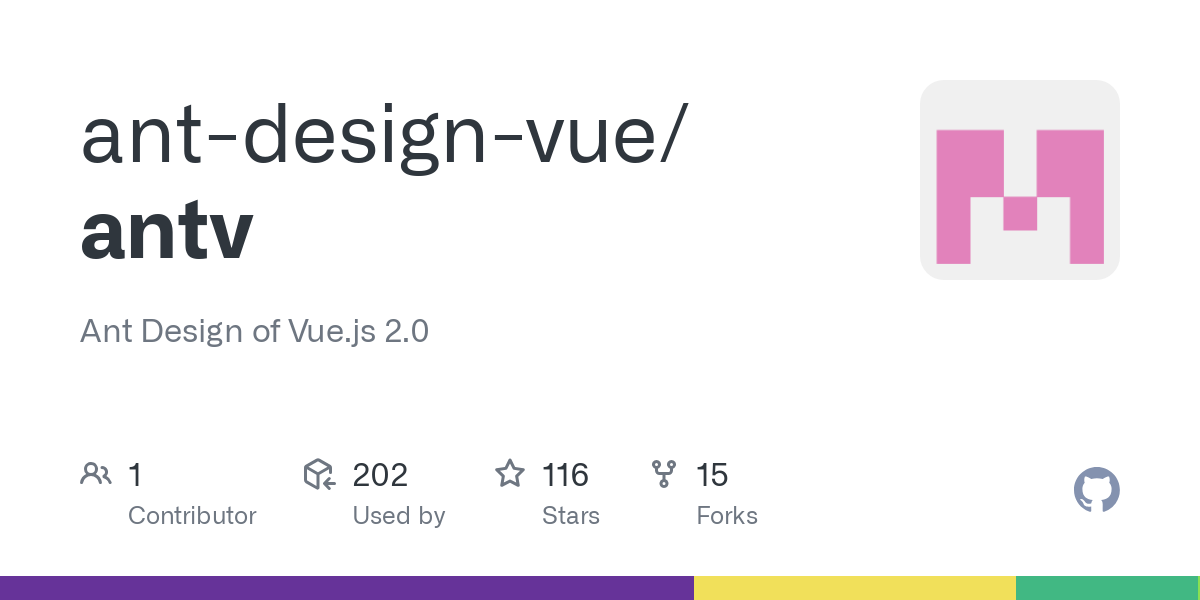This screenshot has height=600, width=1200.
Task: Click the purple language bar segment
Action: [x=346, y=588]
